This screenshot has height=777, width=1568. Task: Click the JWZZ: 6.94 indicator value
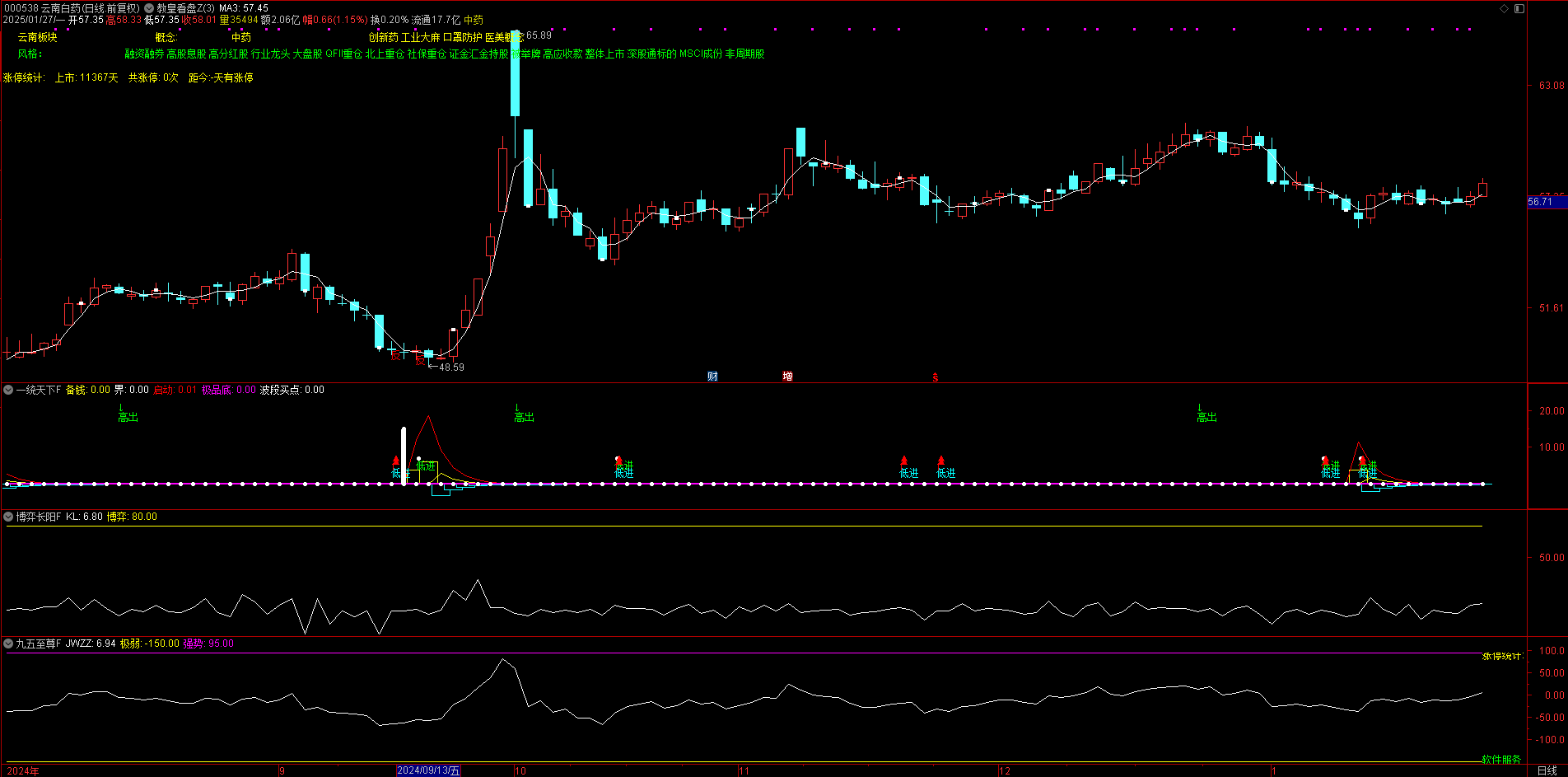pos(91,644)
